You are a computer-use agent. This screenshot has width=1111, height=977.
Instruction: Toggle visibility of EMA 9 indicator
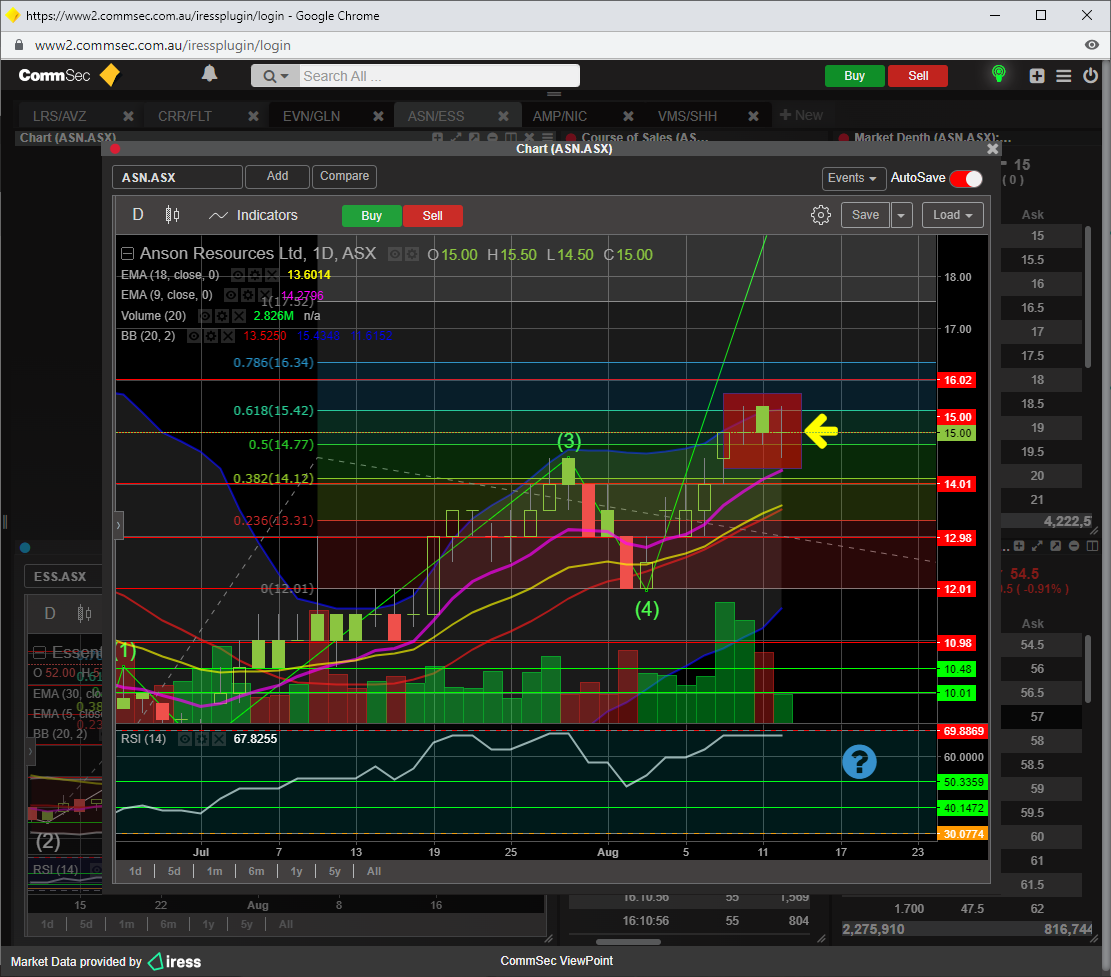coord(231,295)
